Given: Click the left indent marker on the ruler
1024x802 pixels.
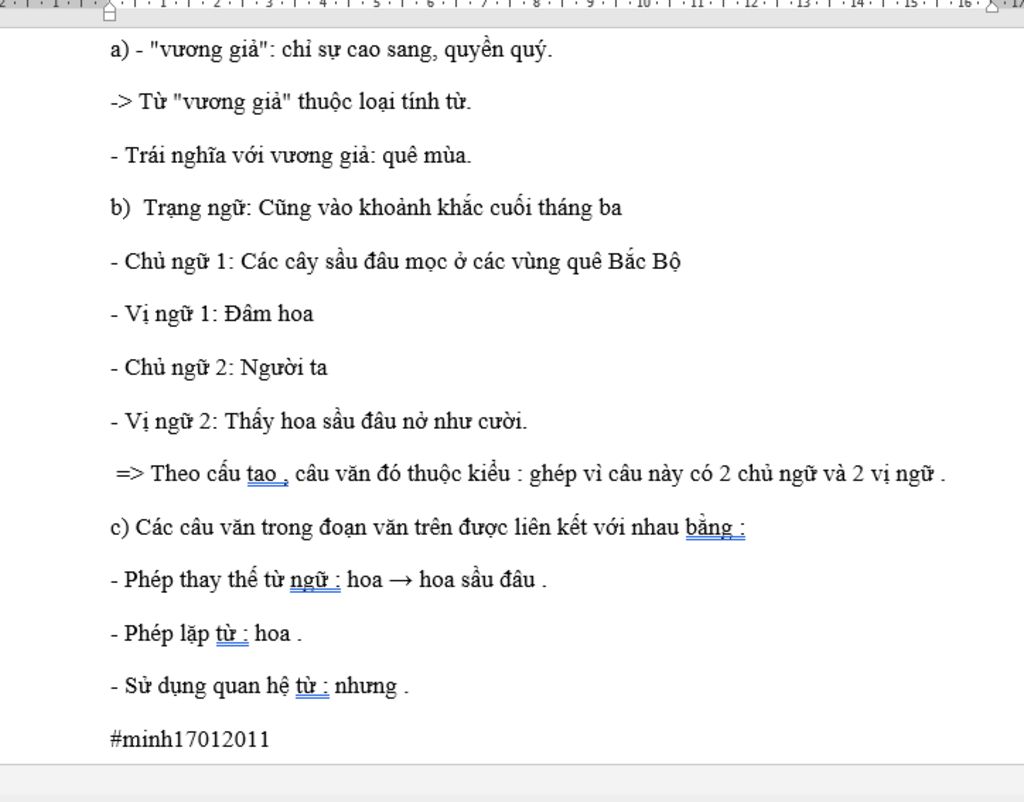Looking at the screenshot, I should (110, 10).
